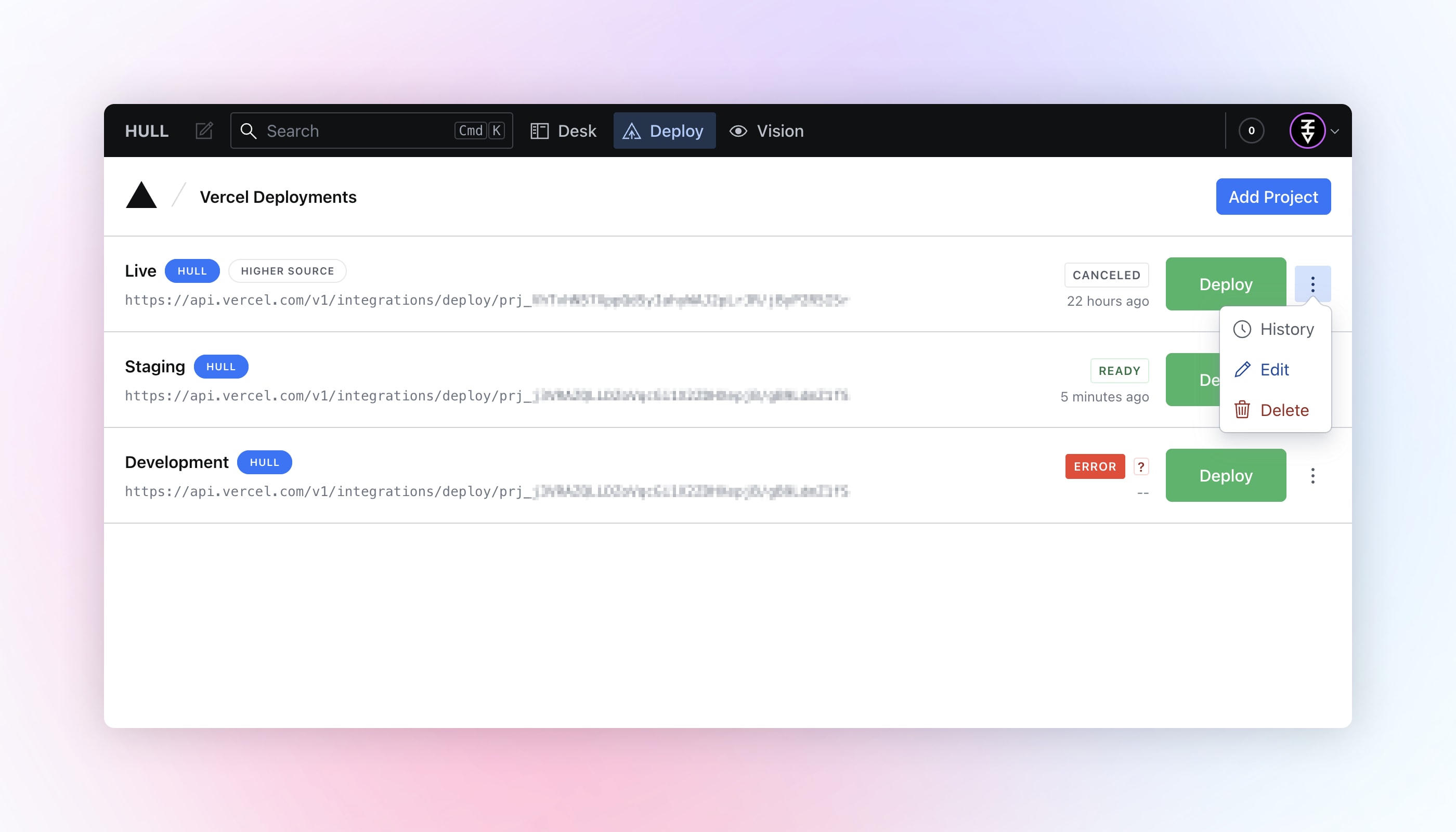Select Edit from the context menu

point(1275,369)
